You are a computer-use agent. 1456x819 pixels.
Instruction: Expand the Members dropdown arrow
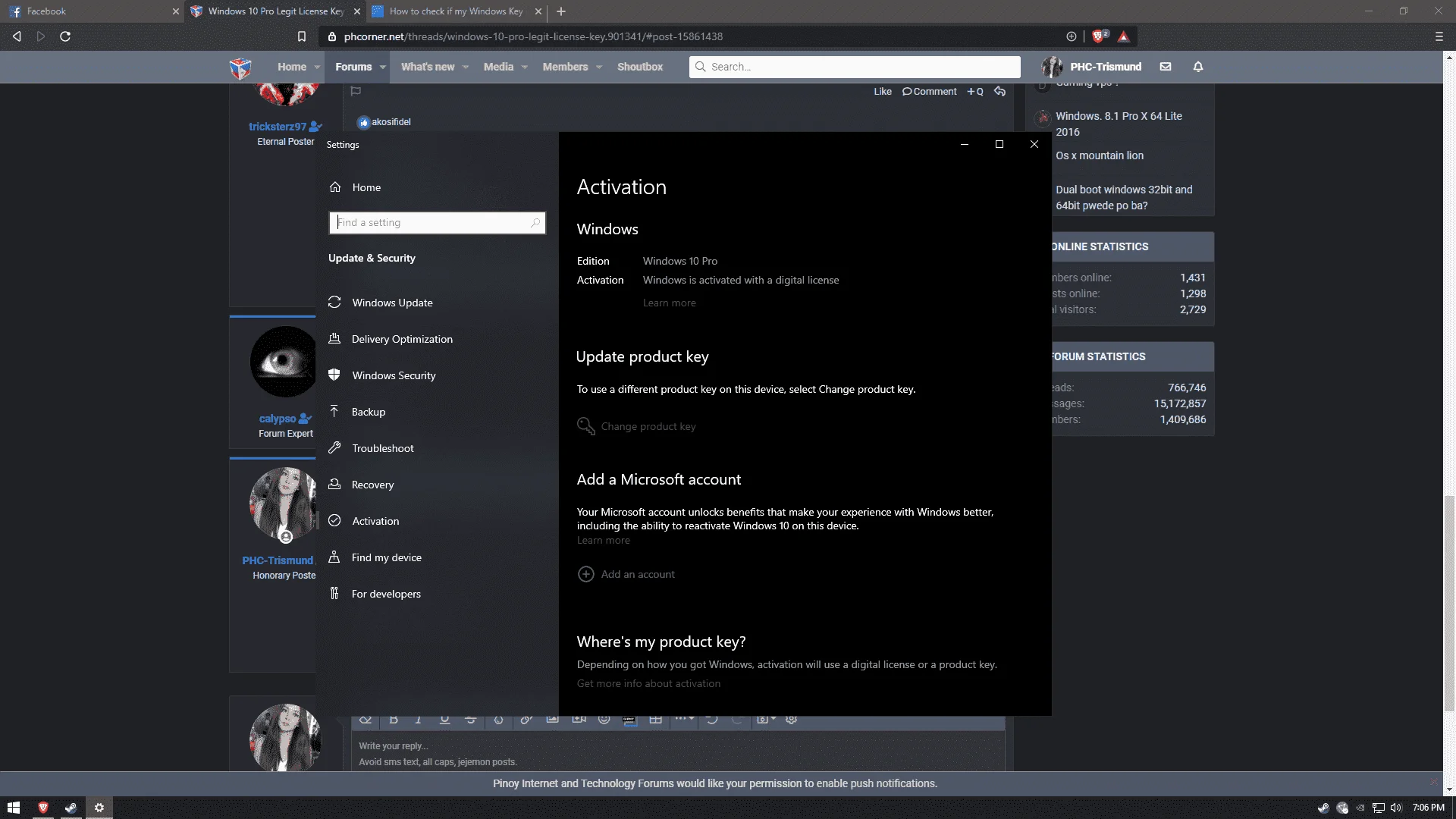[599, 67]
